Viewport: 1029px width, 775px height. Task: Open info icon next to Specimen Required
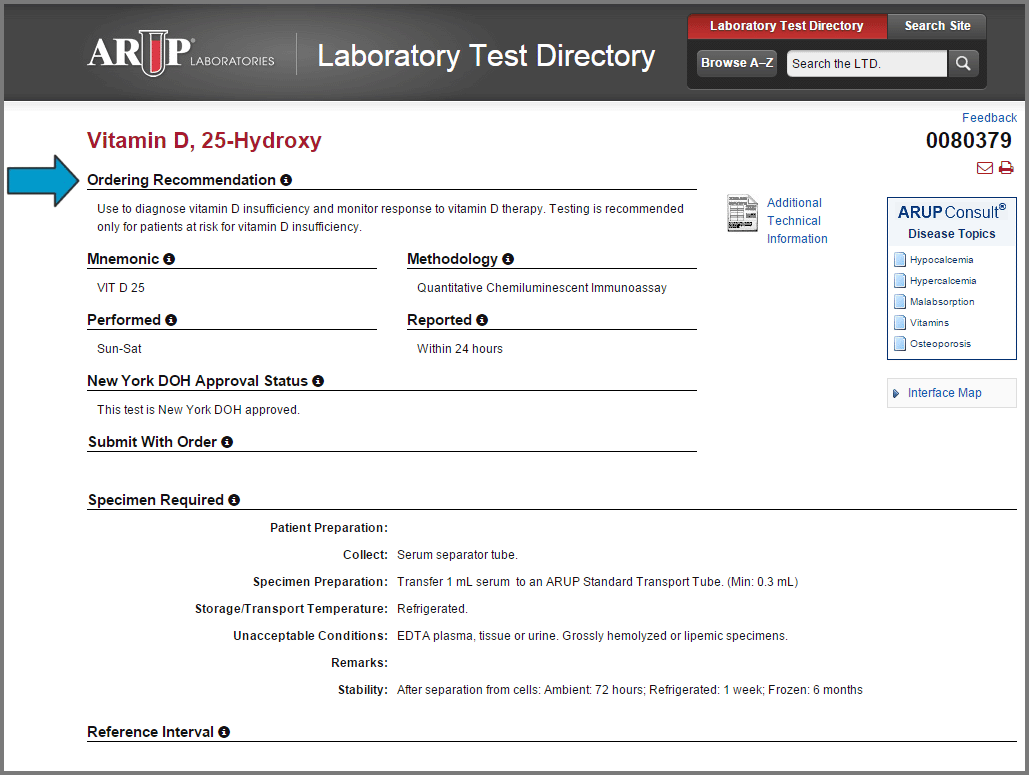234,500
